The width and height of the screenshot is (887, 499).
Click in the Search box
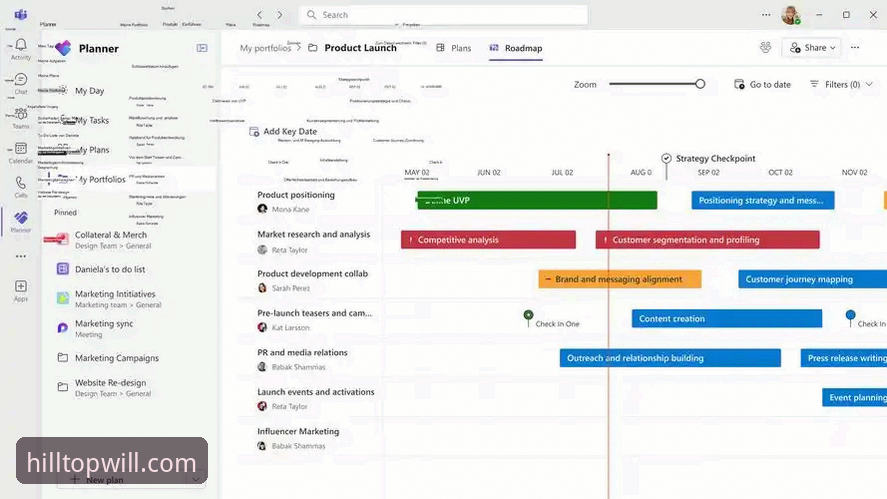click(443, 15)
